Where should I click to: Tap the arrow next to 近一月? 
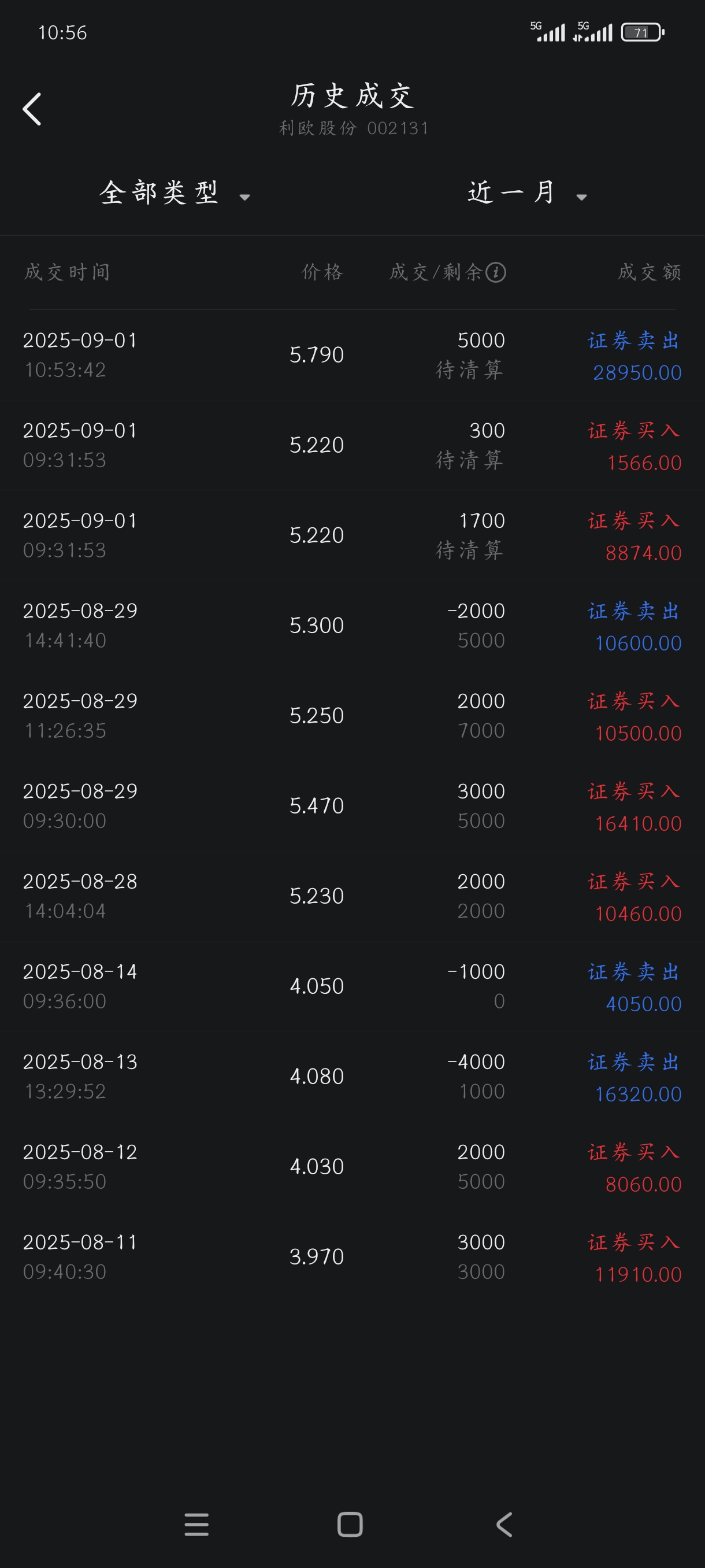tap(581, 197)
